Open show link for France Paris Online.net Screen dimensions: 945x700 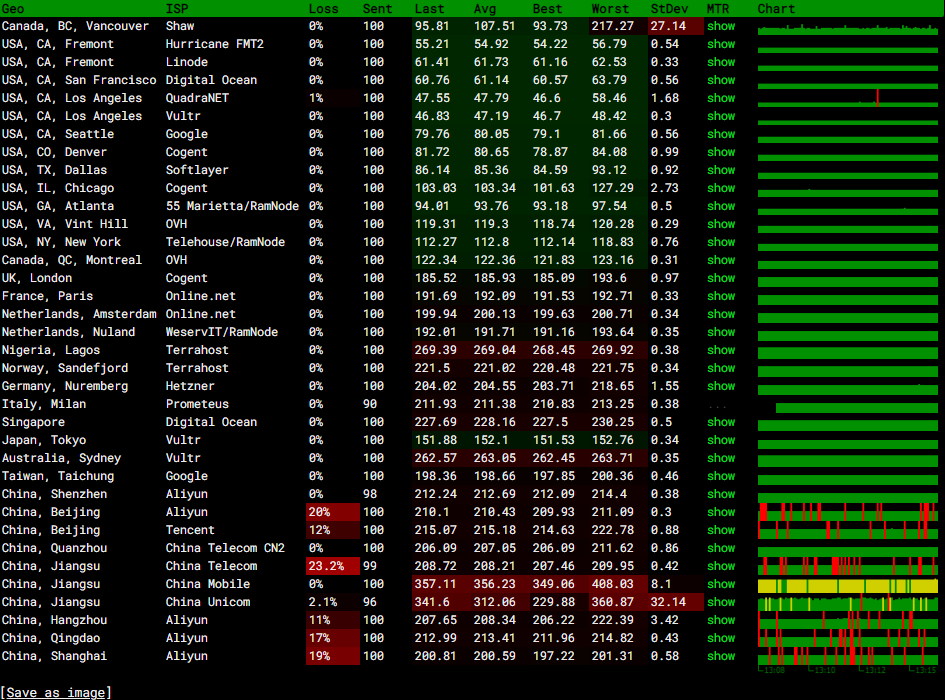tap(721, 296)
